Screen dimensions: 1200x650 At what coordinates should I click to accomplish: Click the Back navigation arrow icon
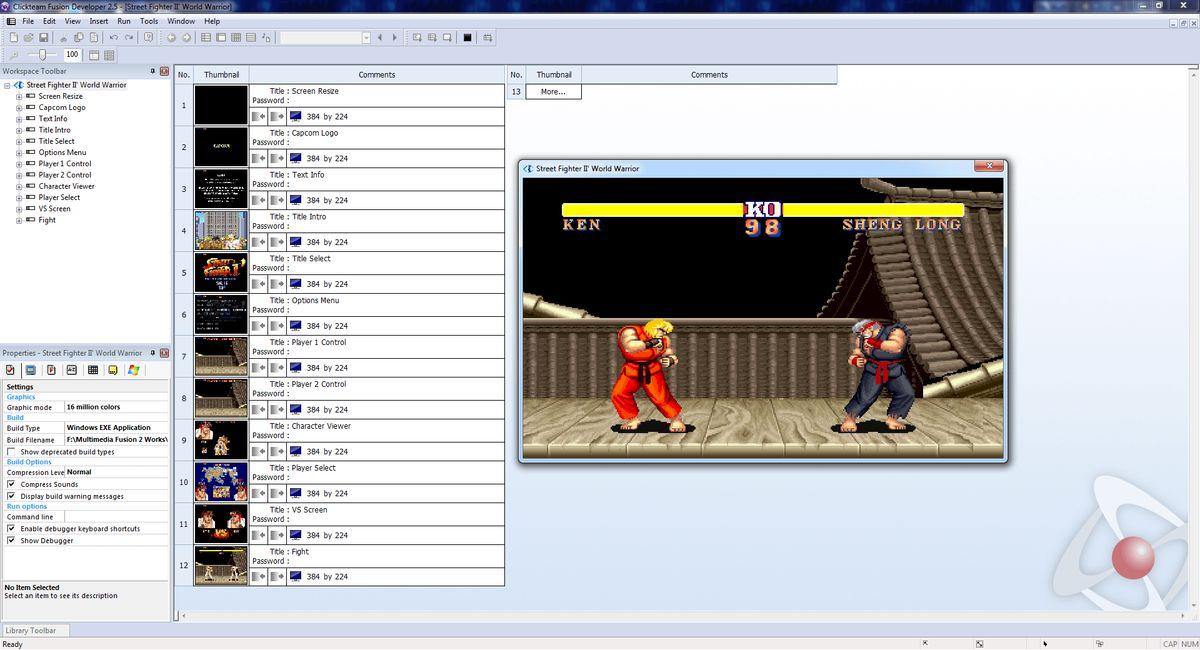point(171,38)
